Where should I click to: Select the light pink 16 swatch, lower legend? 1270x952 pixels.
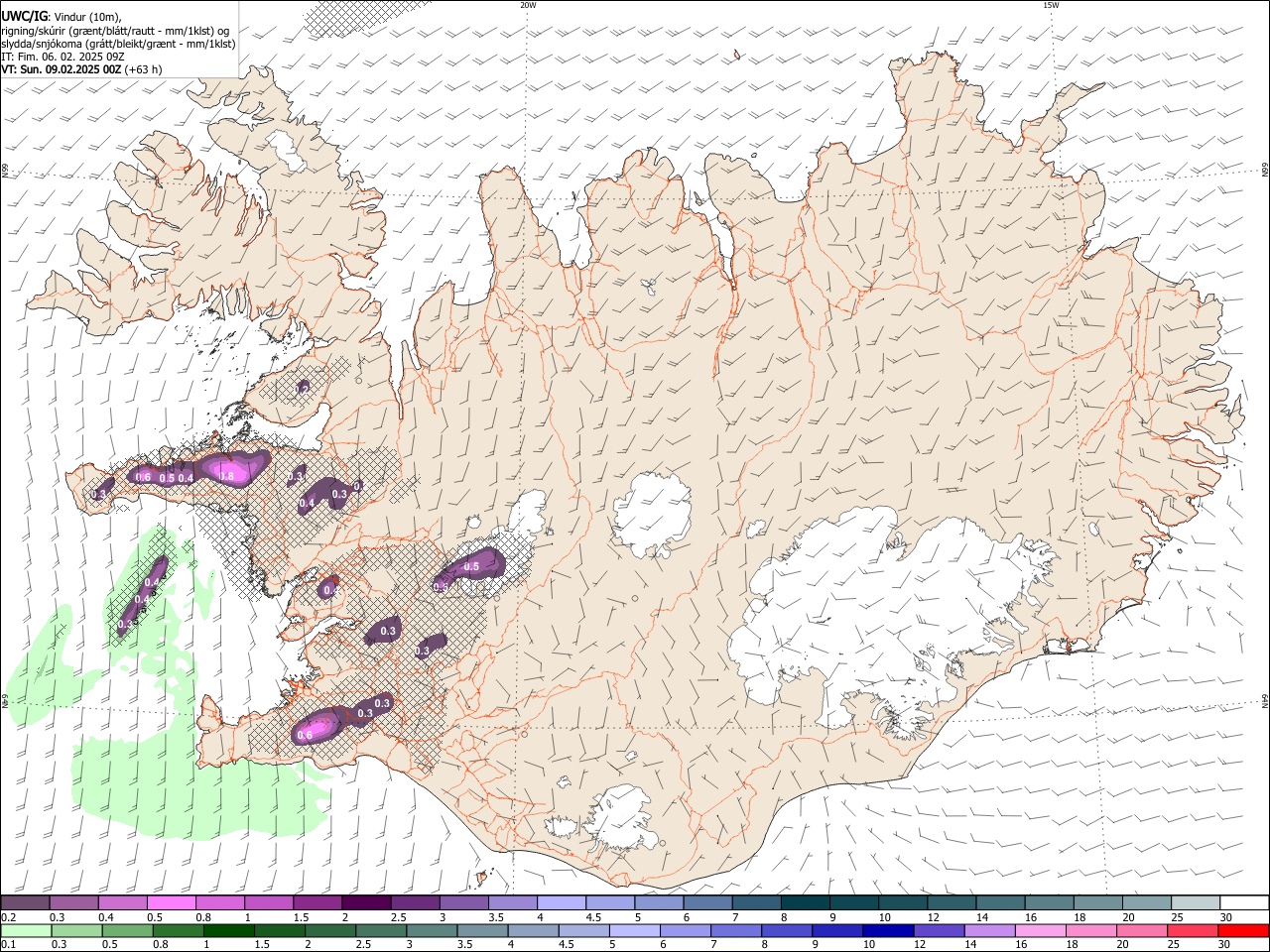click(1039, 931)
